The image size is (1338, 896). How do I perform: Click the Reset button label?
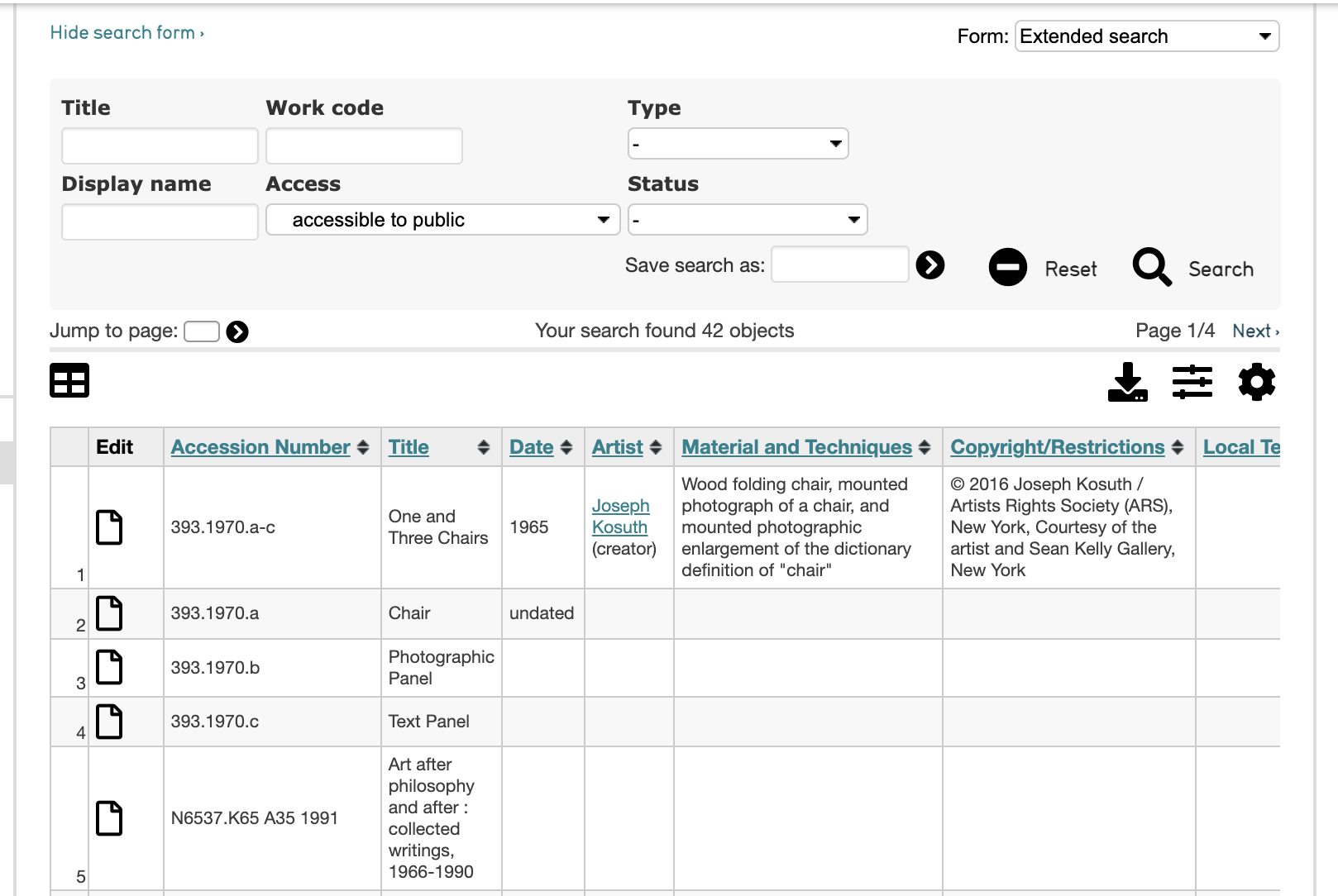(x=1071, y=269)
